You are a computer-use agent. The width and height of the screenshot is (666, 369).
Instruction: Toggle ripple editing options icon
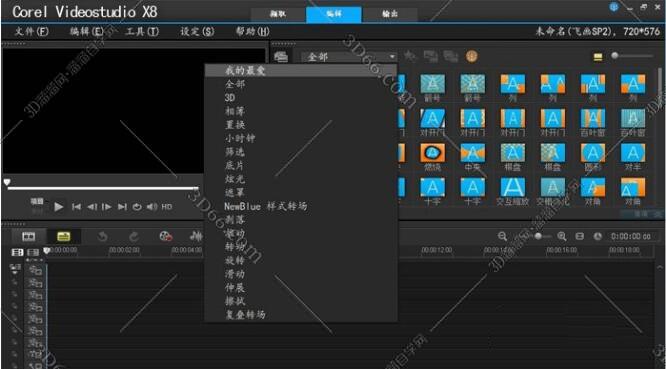pyautogui.click(x=15, y=268)
